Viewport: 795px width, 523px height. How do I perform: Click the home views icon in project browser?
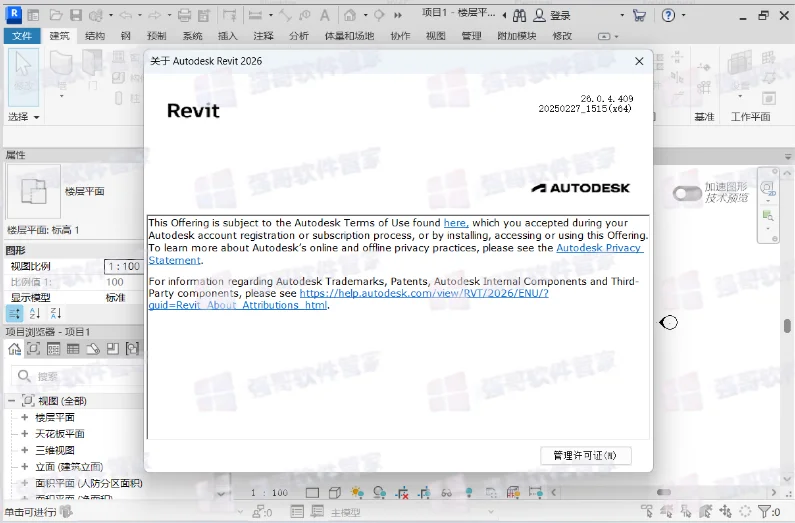click(x=14, y=349)
